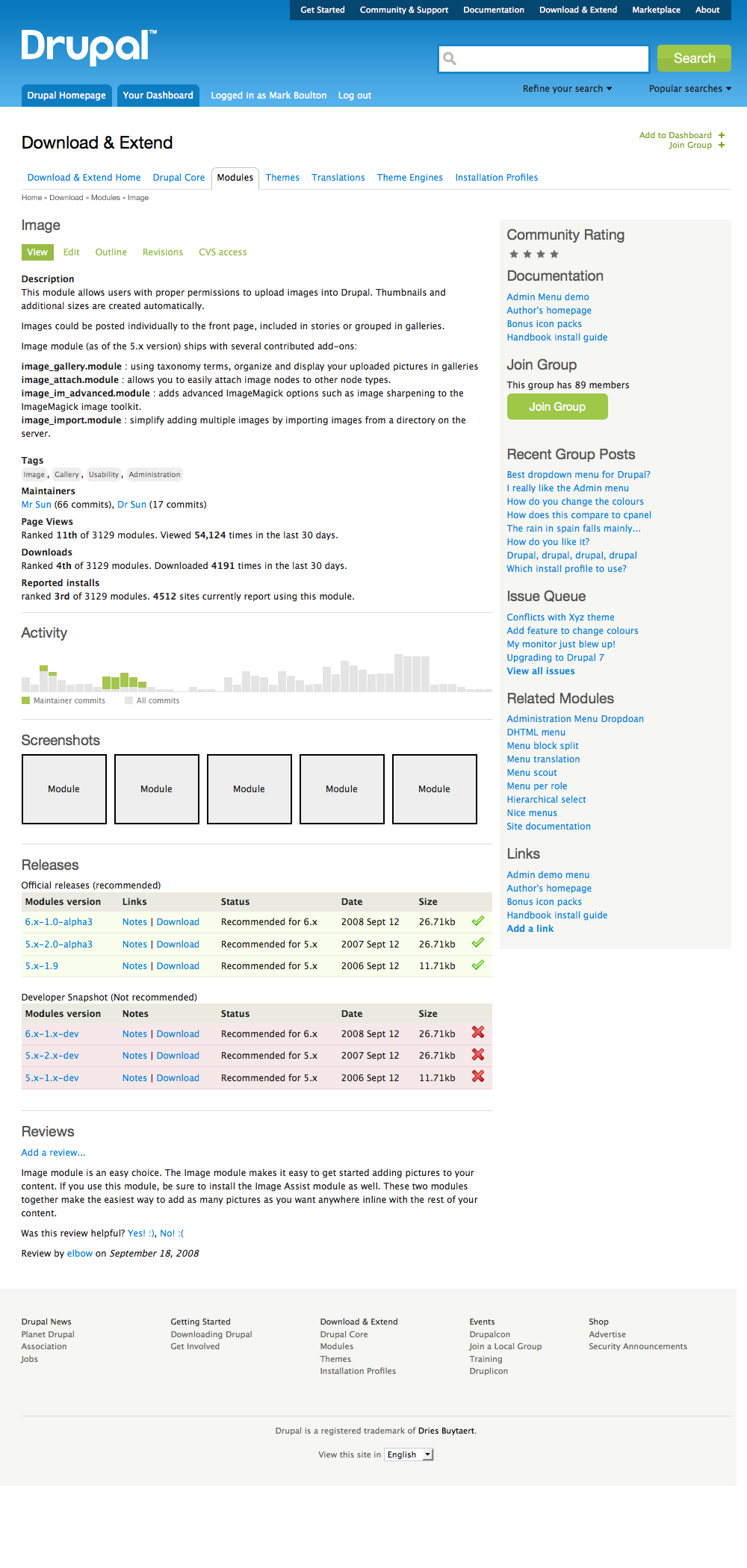Expand the Refine your search dropdown
Screen dimensions: 747x1568
[x=567, y=89]
